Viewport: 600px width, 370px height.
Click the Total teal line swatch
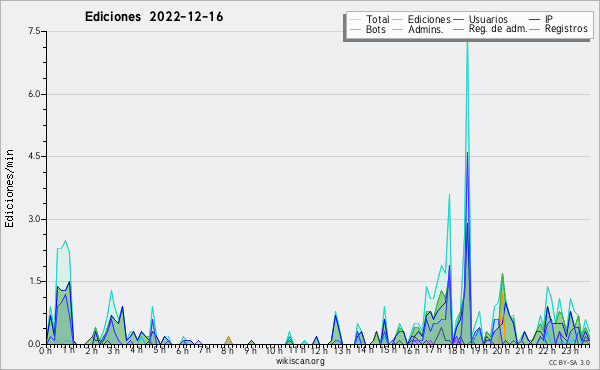tap(355, 19)
